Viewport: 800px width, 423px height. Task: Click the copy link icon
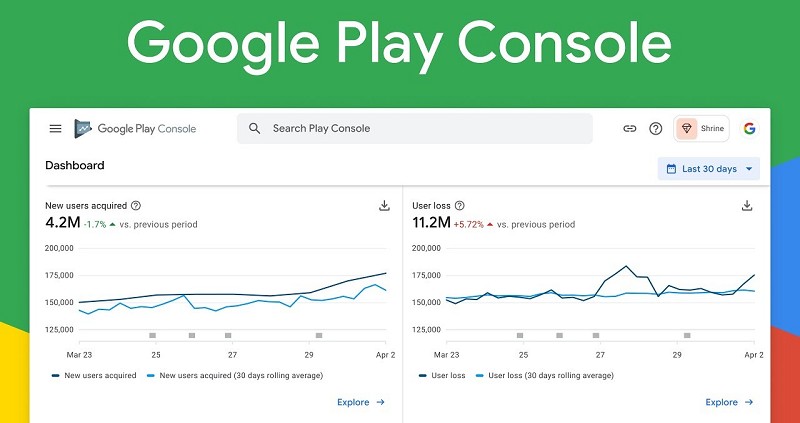[630, 128]
